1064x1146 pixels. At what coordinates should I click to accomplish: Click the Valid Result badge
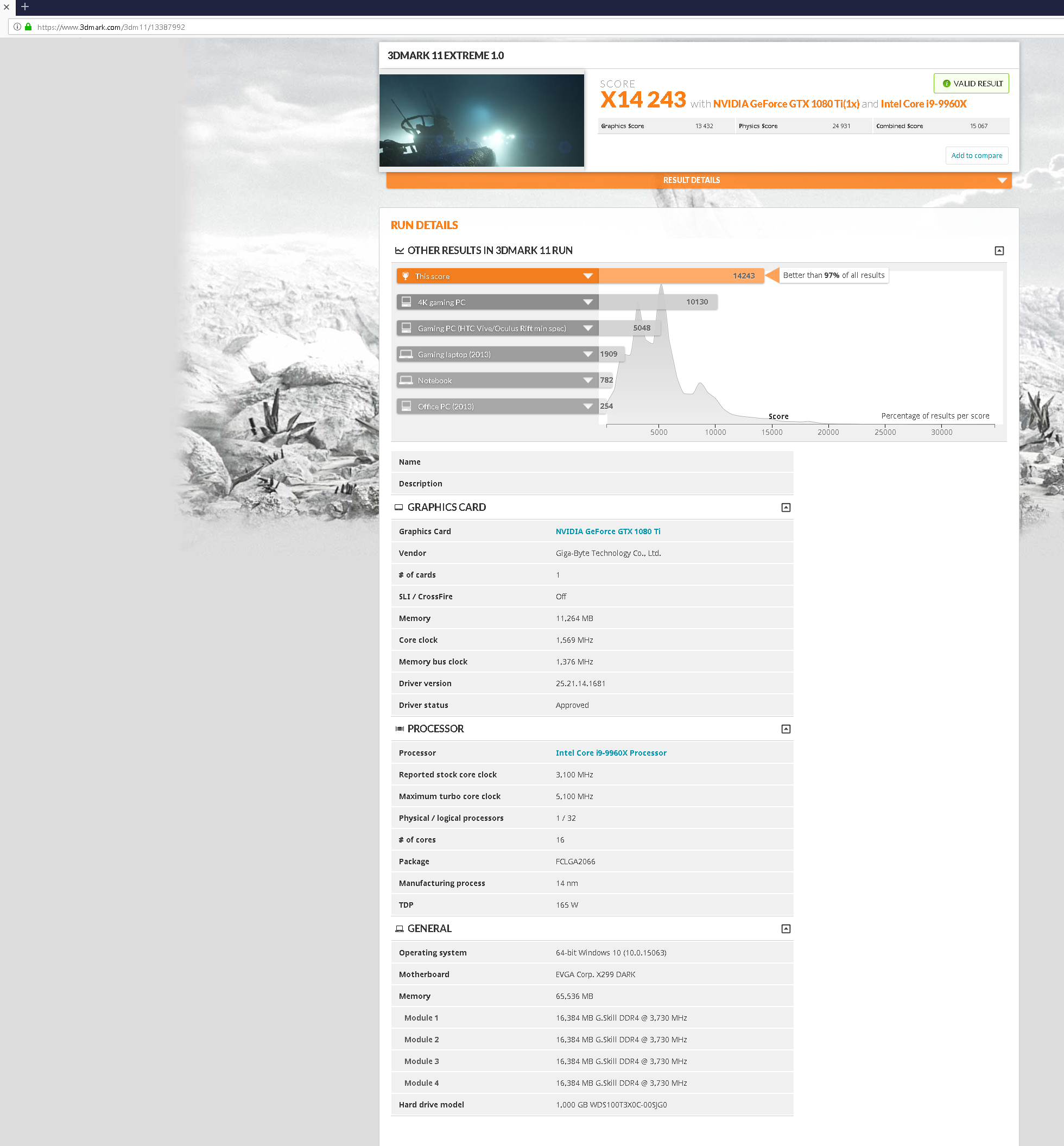[971, 84]
